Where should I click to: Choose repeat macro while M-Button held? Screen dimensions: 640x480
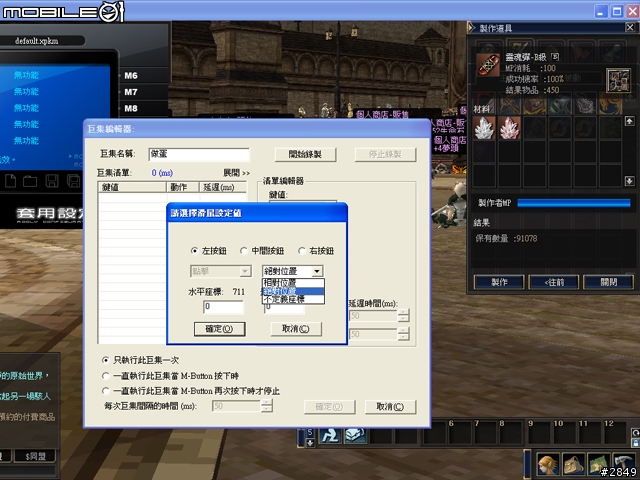pyautogui.click(x=171, y=376)
